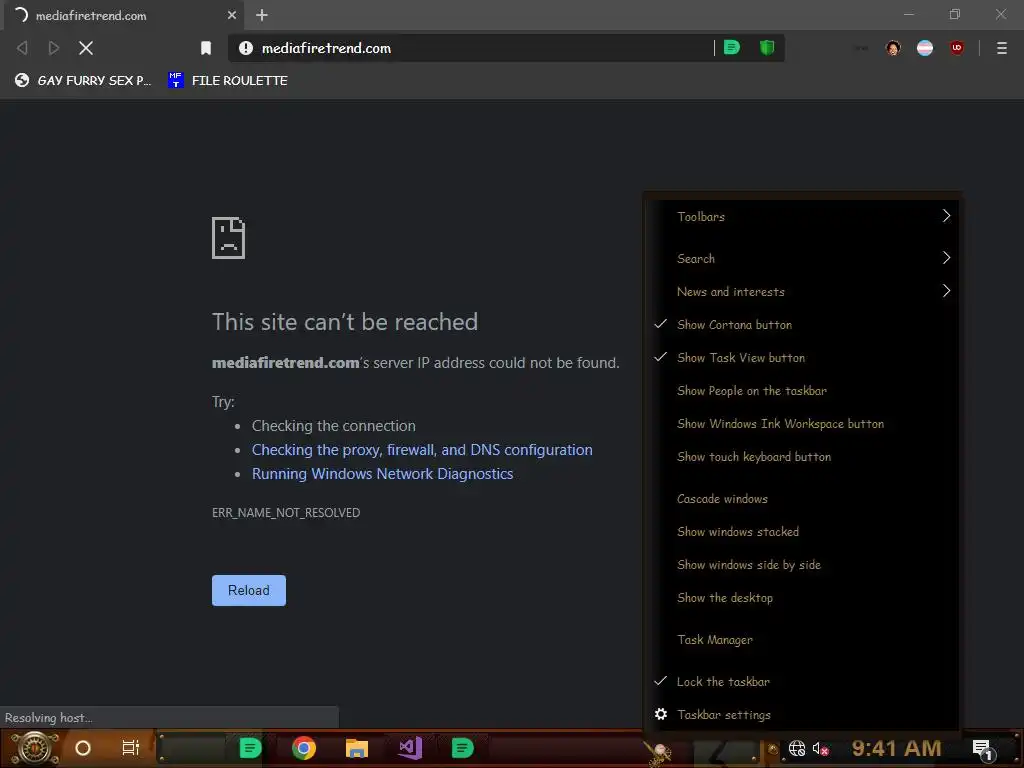Click the Reload button
1024x768 pixels.
249,590
